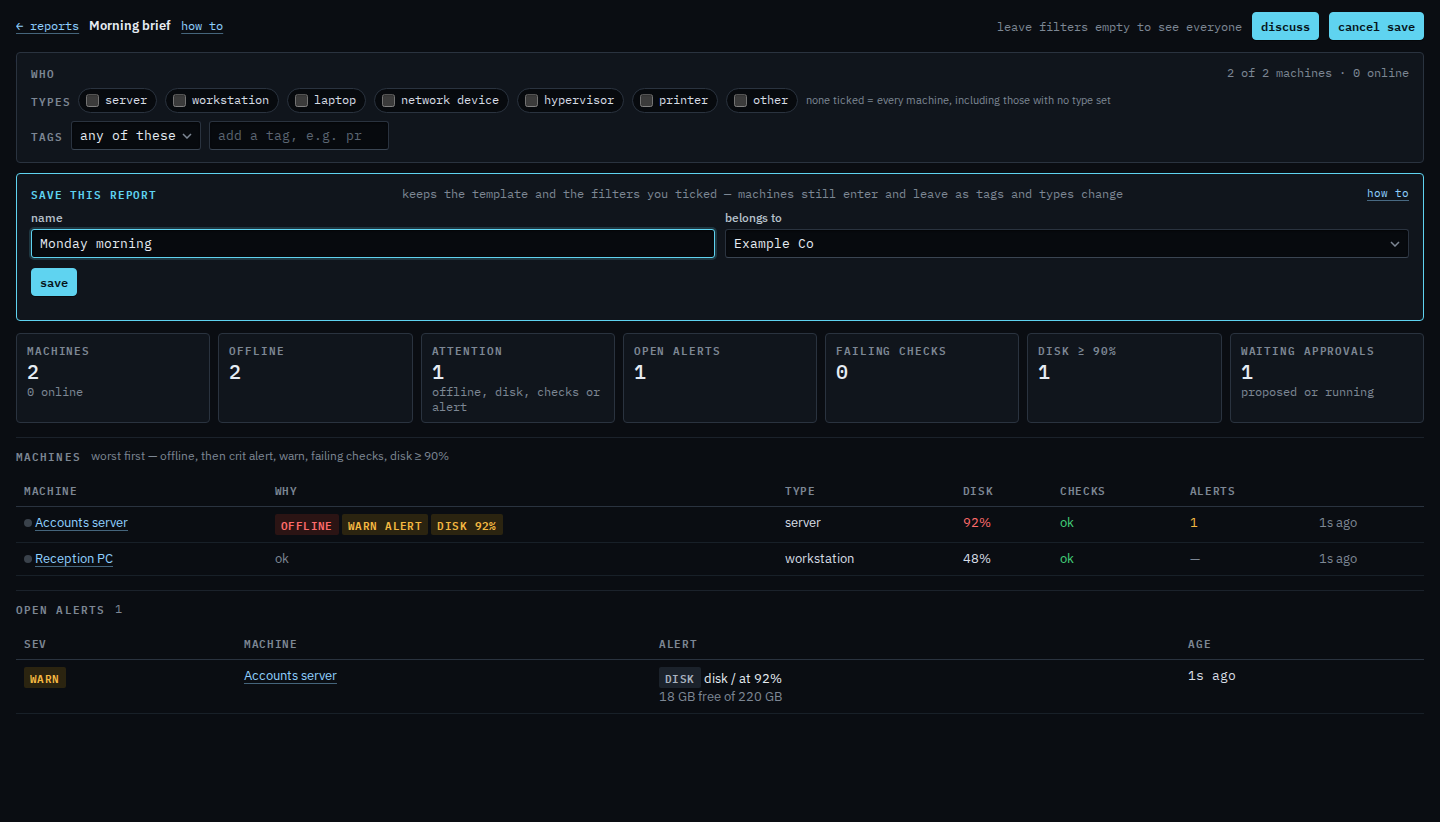Open Accounts server link under Open Alerts
Viewport: 1440px width, 822px height.
290,676
